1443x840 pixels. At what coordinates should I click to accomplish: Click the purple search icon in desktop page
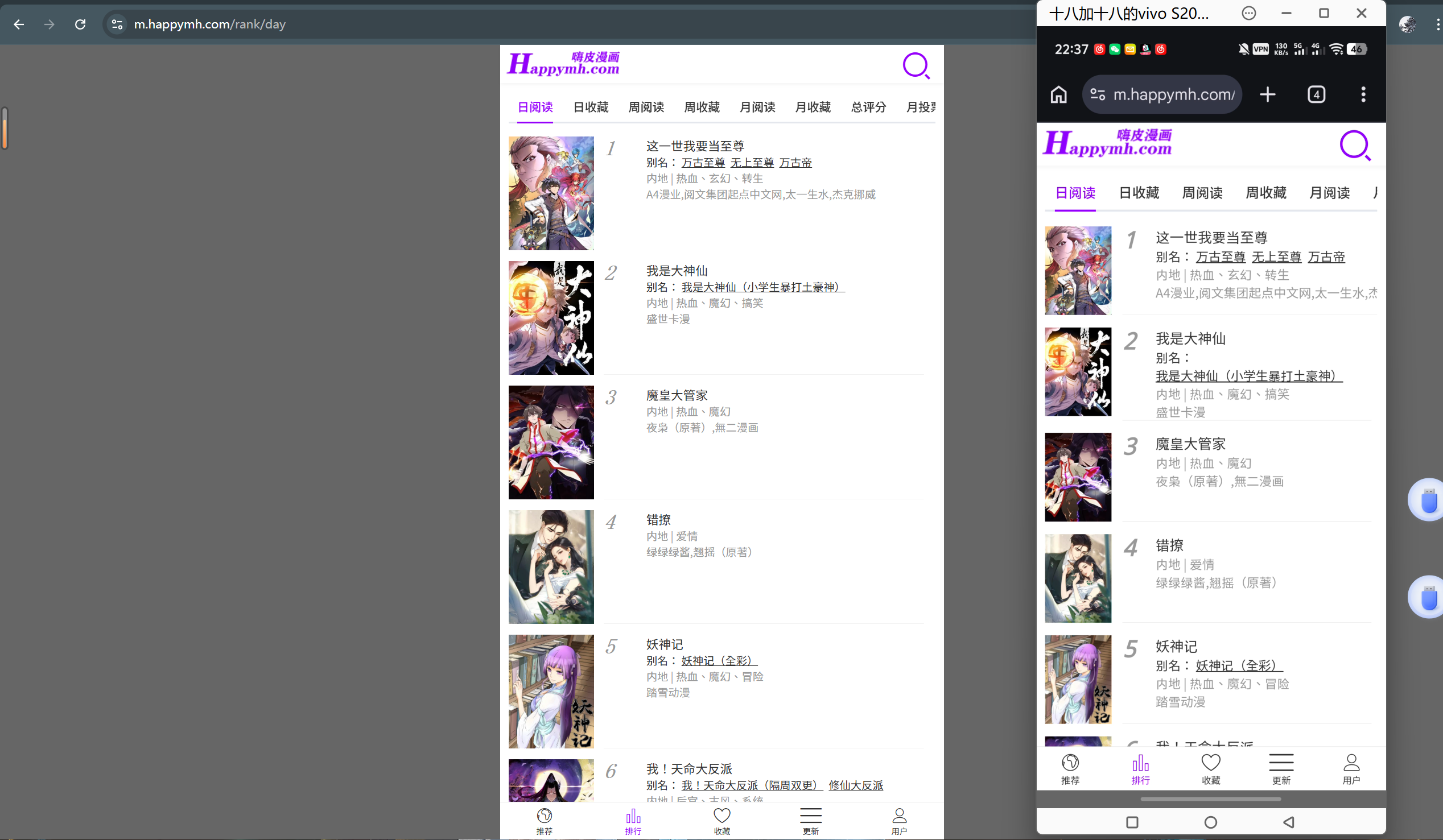(x=916, y=66)
